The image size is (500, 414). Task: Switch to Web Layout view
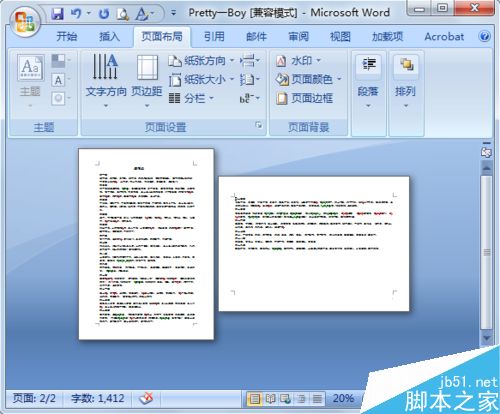286,398
